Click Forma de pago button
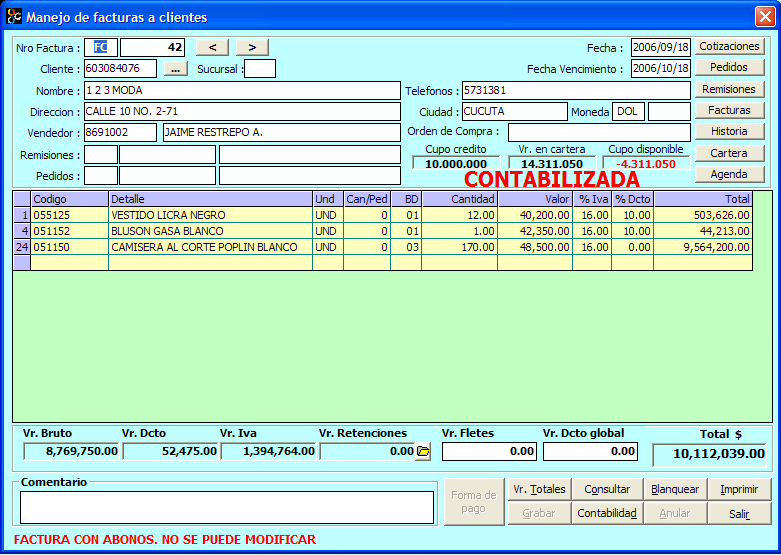Screen dimensions: 781x555 click(474, 502)
